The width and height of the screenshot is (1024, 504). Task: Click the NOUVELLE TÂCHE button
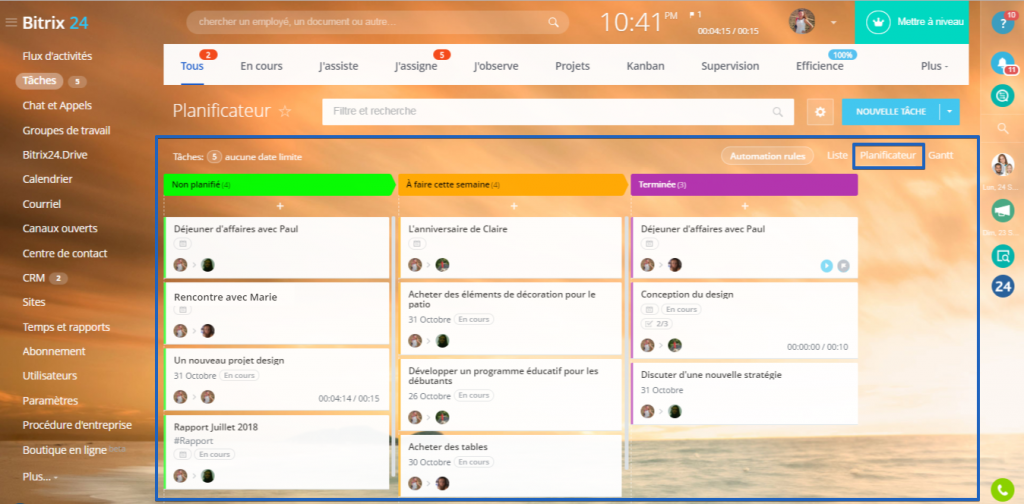(x=891, y=112)
